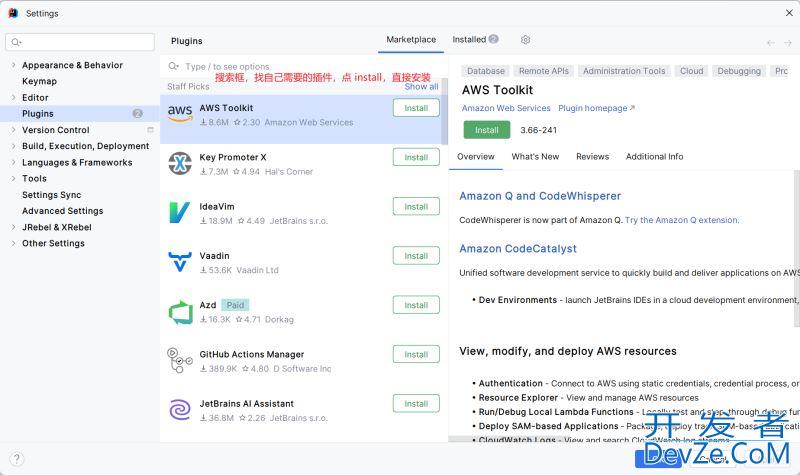The image size is (800, 475).
Task: Select Keymap in settings tree
Action: [x=39, y=81]
